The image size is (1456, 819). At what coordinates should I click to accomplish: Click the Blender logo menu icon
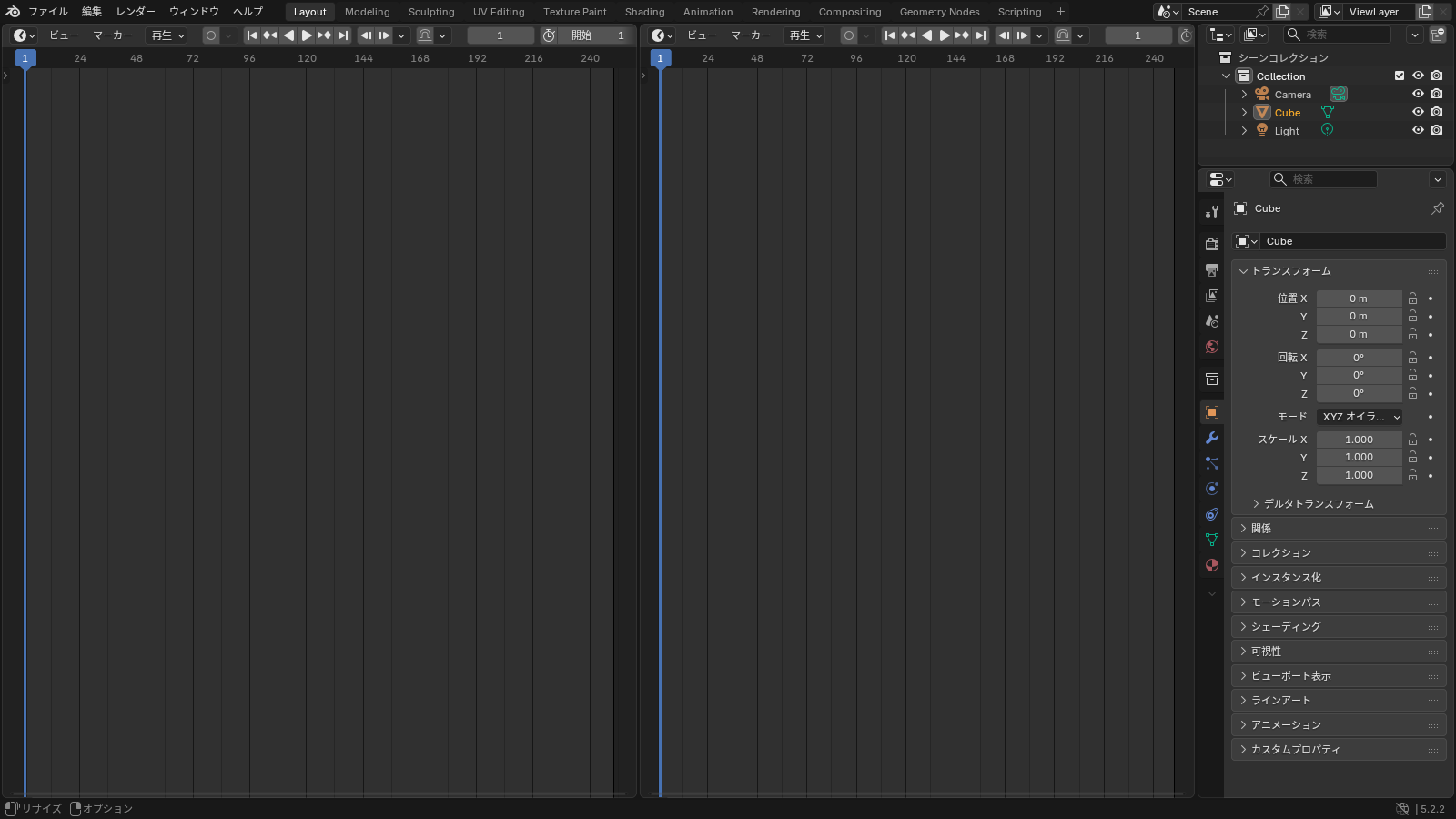(13, 12)
